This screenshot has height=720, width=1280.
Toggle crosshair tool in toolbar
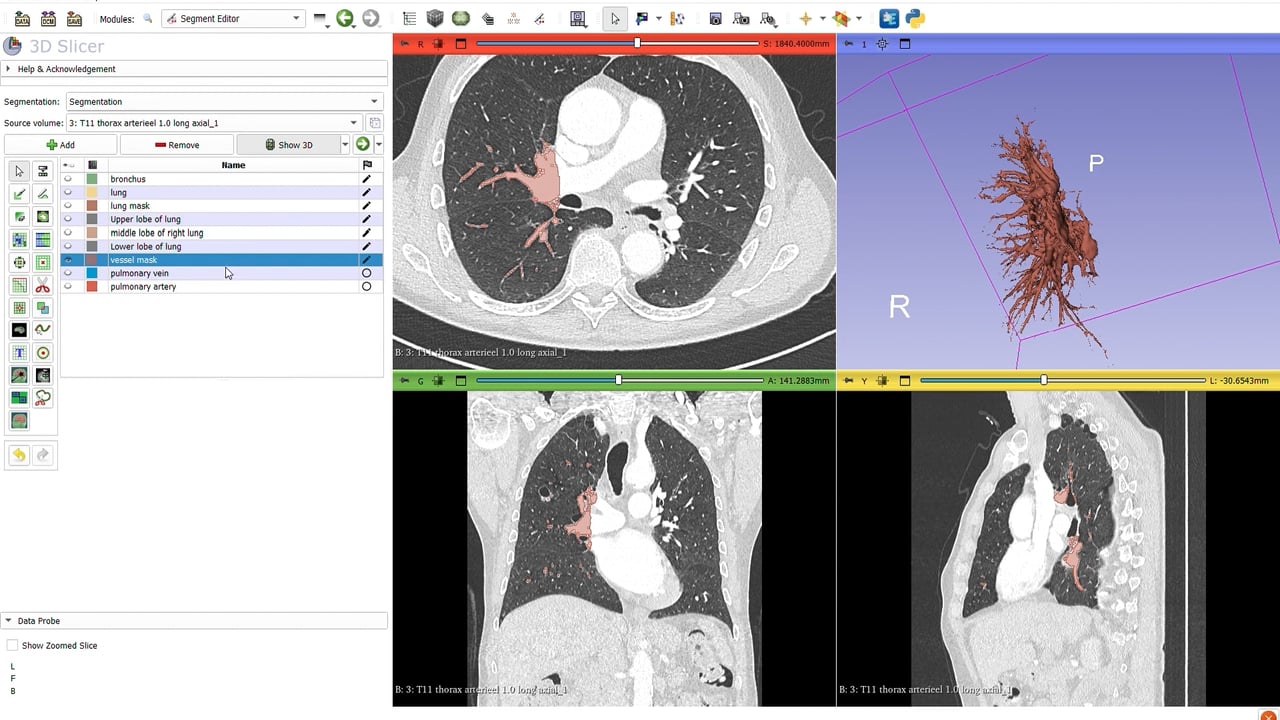click(x=805, y=18)
